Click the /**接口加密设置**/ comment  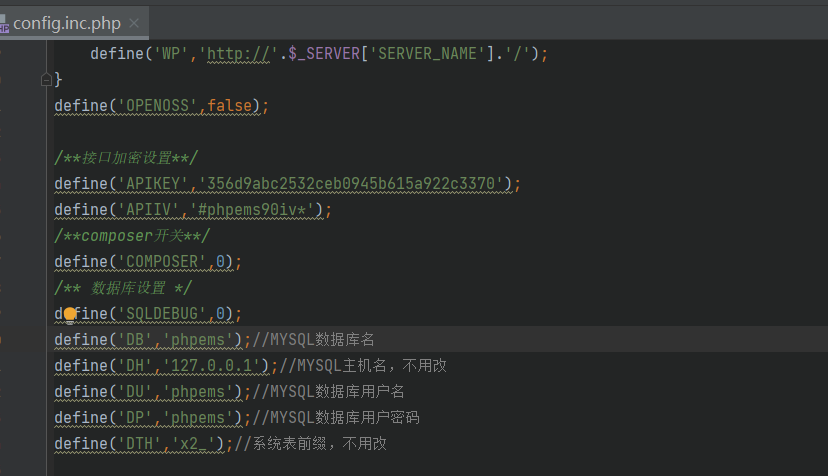click(x=126, y=157)
